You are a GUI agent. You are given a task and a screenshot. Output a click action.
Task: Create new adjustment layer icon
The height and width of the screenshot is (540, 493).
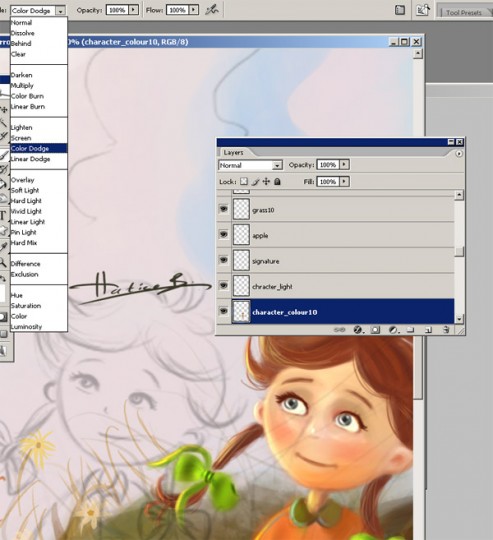[393, 330]
